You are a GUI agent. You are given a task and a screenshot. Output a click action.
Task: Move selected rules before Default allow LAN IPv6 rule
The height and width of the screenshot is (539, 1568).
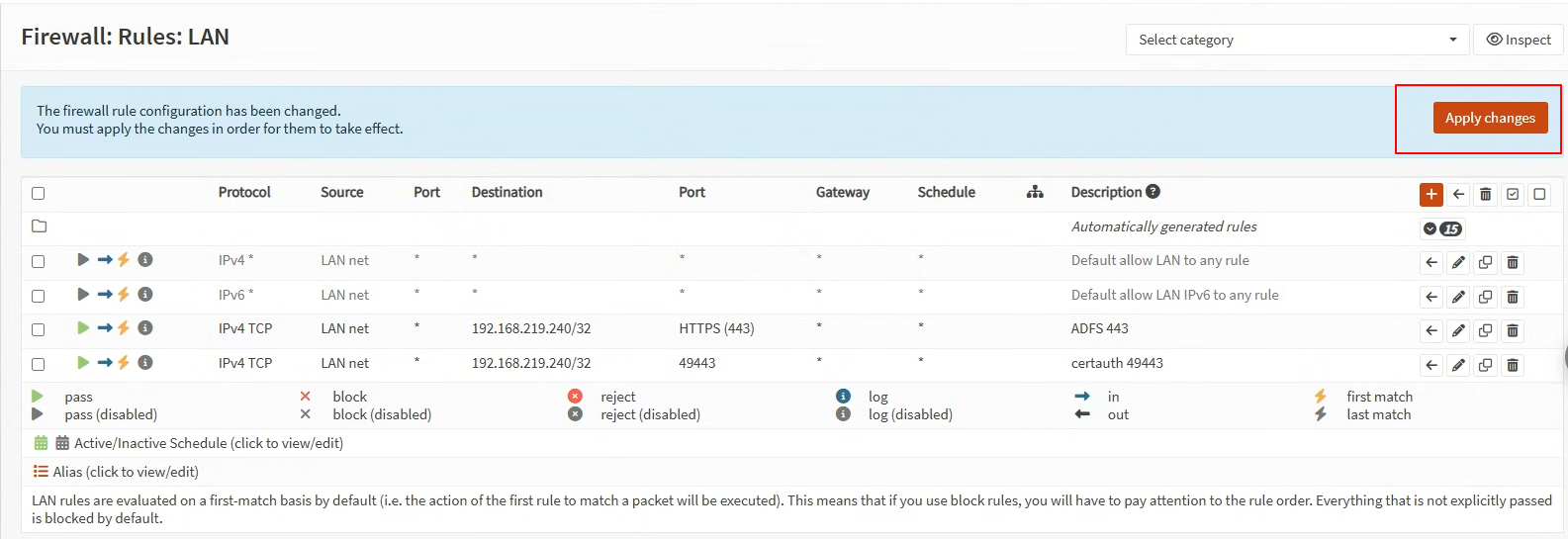click(x=1430, y=297)
